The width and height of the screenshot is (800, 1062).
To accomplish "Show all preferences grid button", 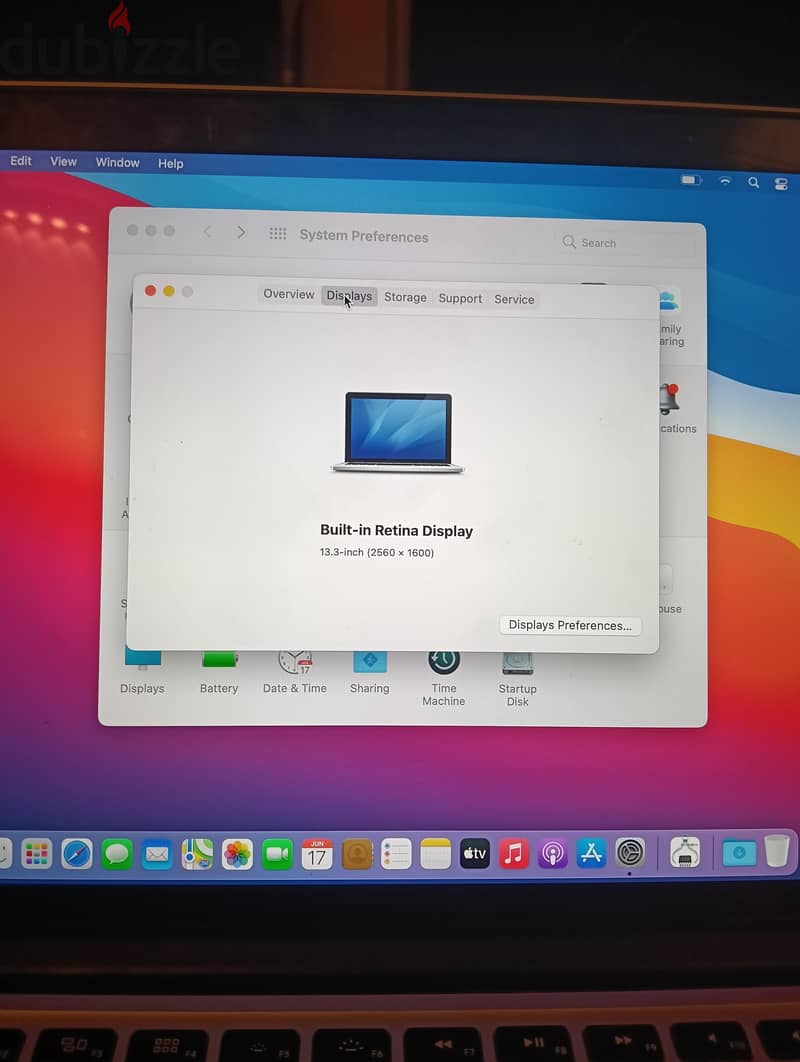I will (x=278, y=234).
